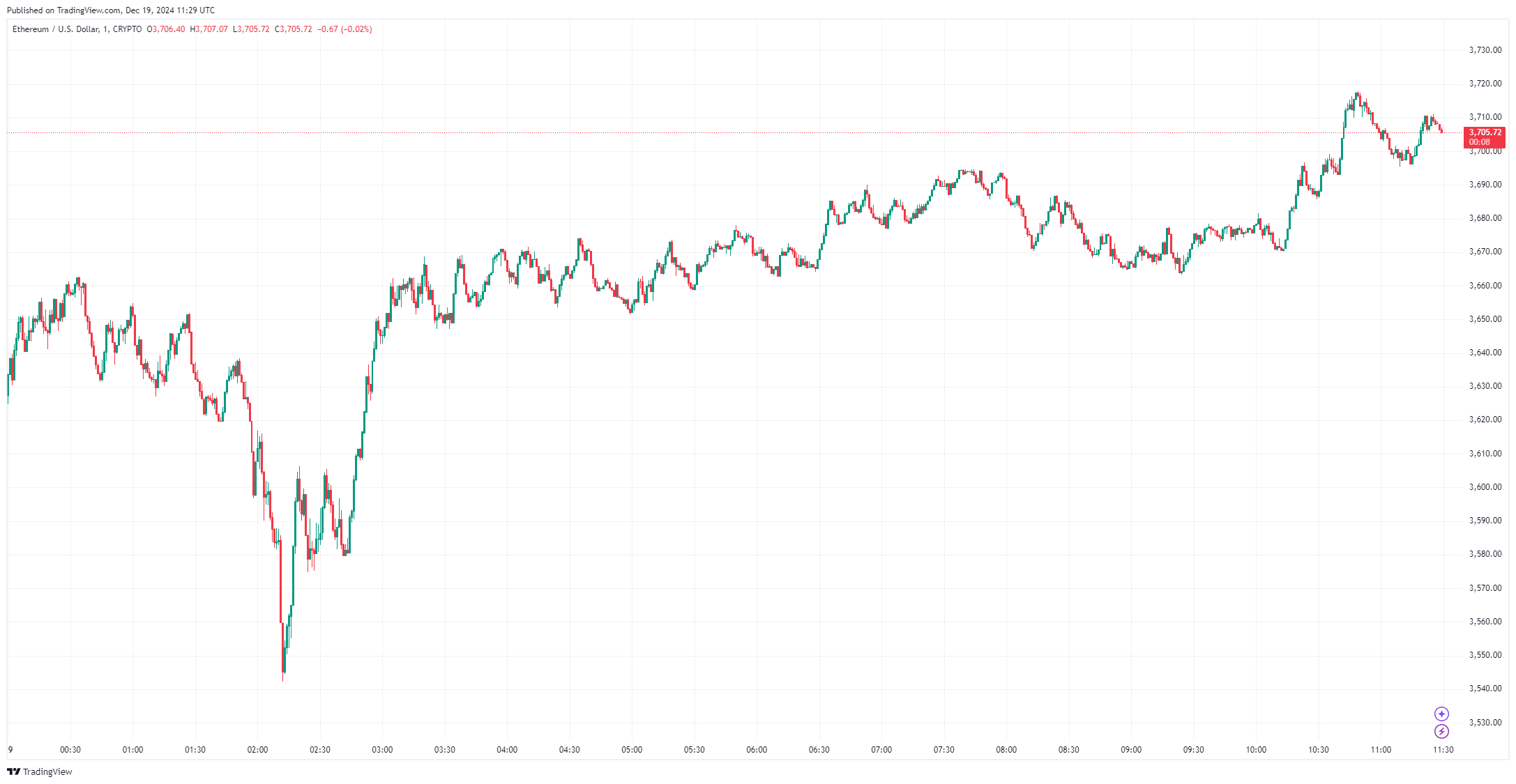This screenshot has height=784, width=1516.
Task: Click the change value −0.67 (−0.02%)
Action: (344, 29)
